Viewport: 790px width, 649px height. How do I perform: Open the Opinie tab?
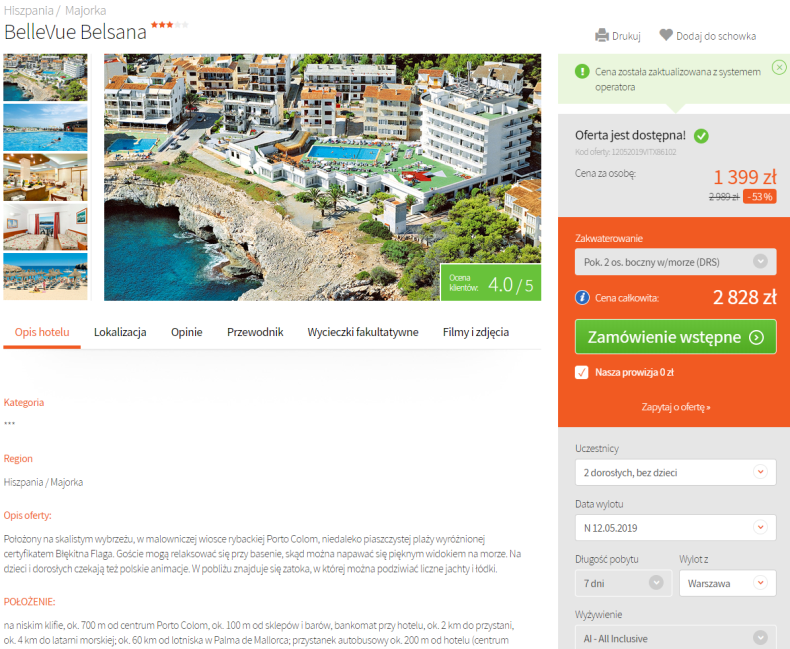[x=186, y=332]
